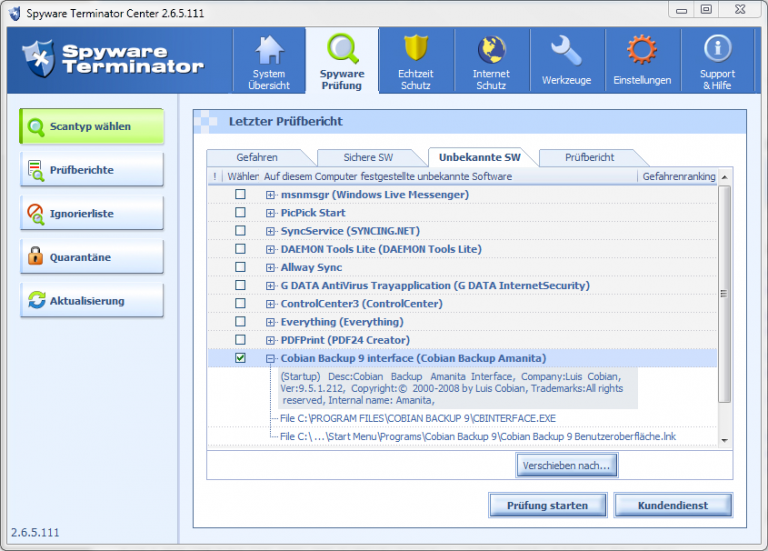Viewport: 768px width, 551px height.
Task: Click the scrollbar down arrow
Action: pyautogui.click(x=724, y=440)
